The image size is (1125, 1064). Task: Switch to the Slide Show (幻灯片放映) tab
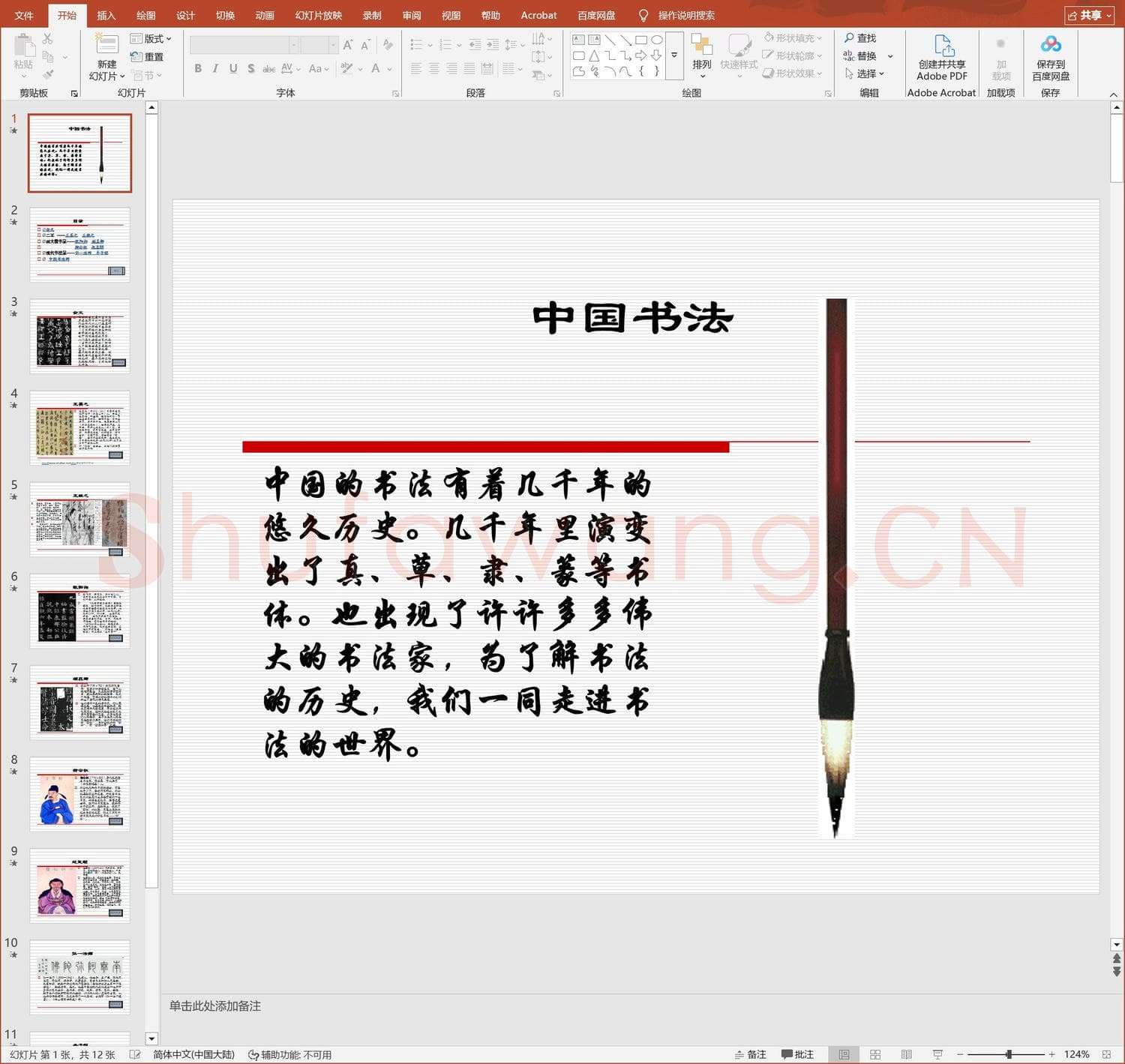318,15
